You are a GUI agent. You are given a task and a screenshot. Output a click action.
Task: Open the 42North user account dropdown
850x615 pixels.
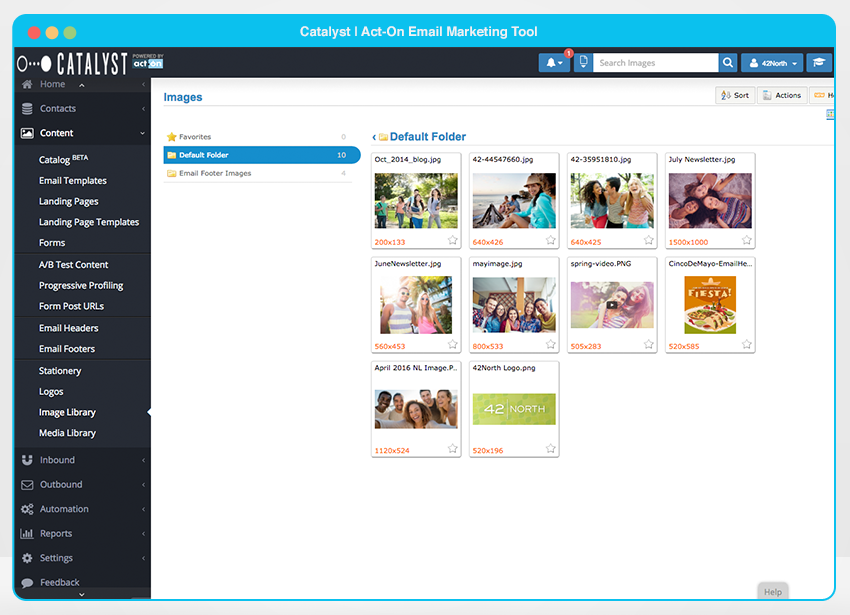click(772, 63)
